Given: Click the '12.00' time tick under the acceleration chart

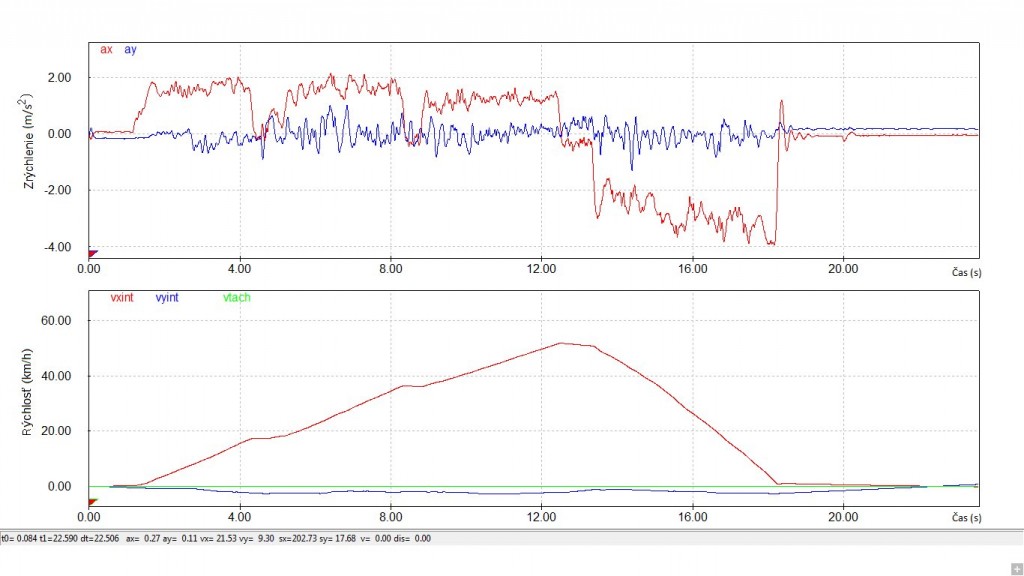Looking at the screenshot, I should point(541,269).
